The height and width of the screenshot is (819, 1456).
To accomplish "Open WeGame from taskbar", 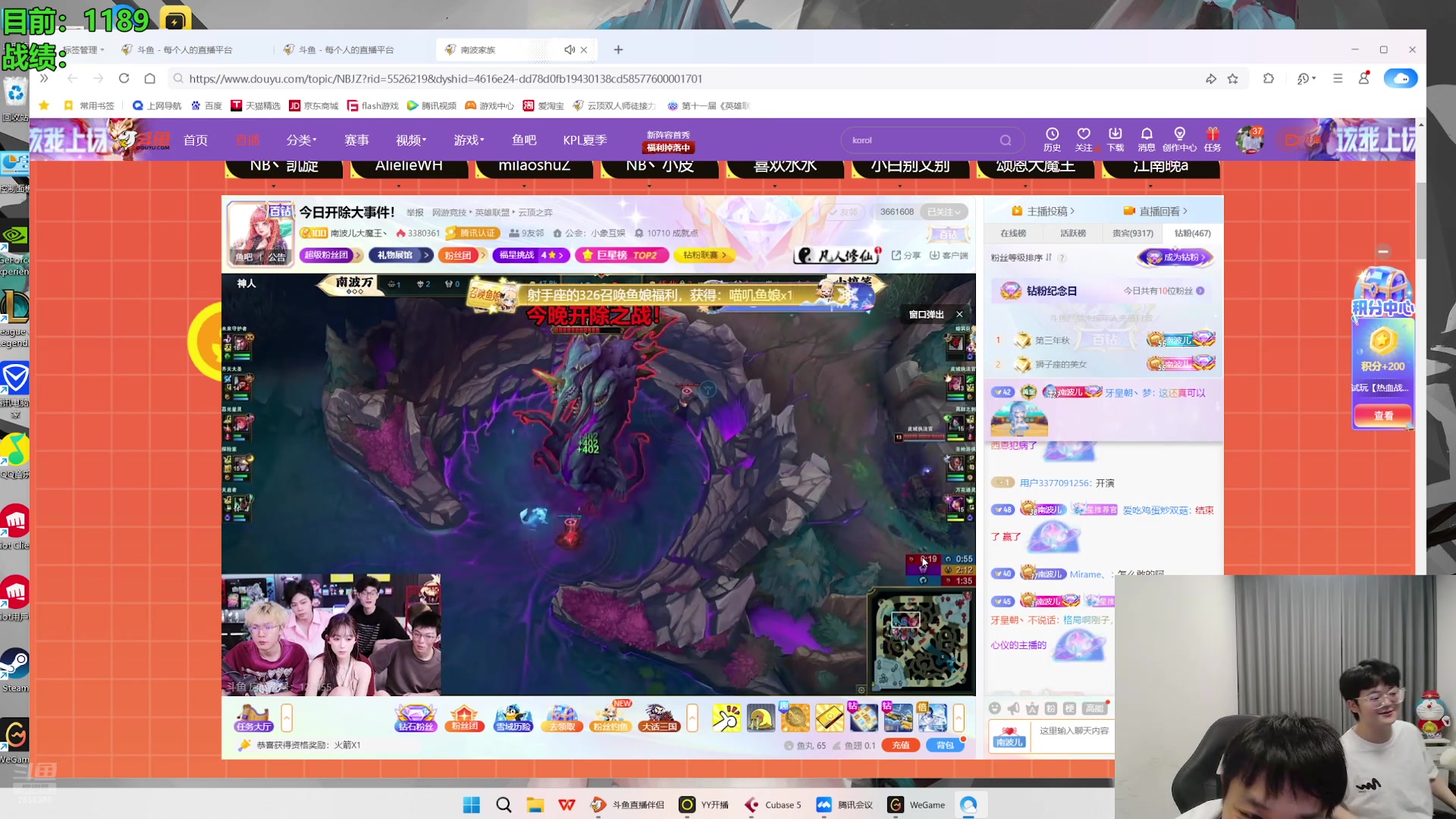I will (x=917, y=805).
